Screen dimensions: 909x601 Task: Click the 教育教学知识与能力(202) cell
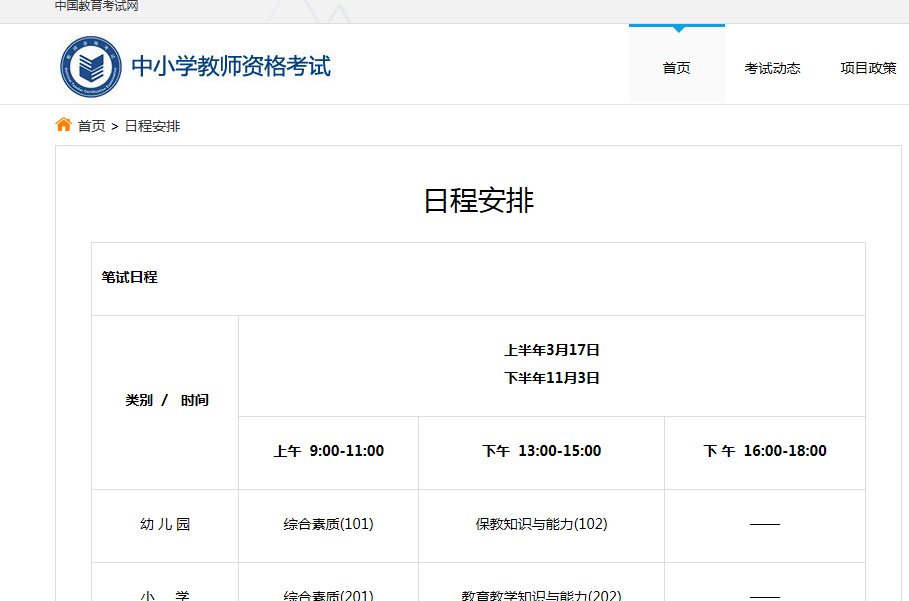540,593
